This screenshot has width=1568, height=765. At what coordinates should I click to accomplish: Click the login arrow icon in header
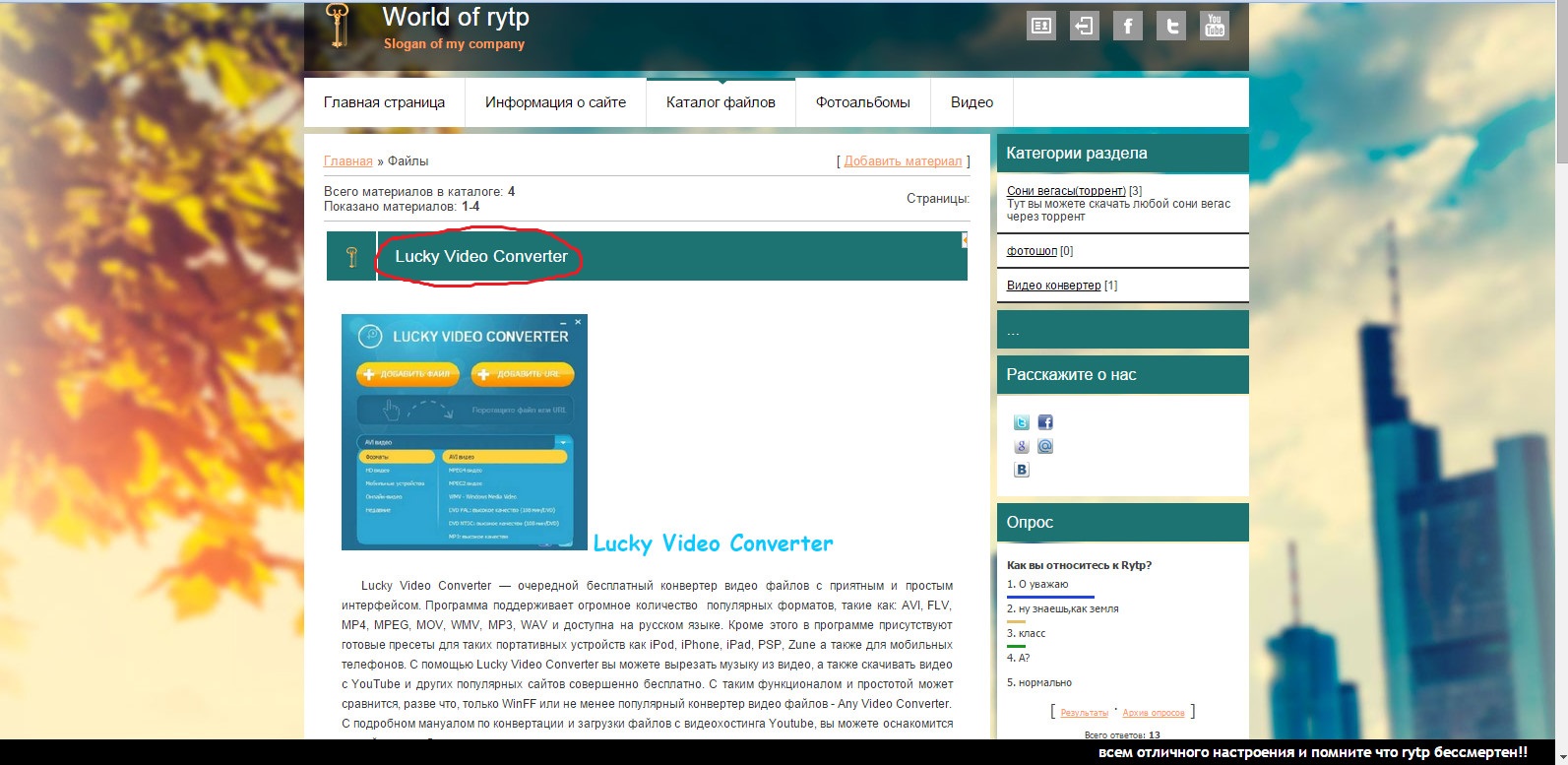(x=1084, y=26)
